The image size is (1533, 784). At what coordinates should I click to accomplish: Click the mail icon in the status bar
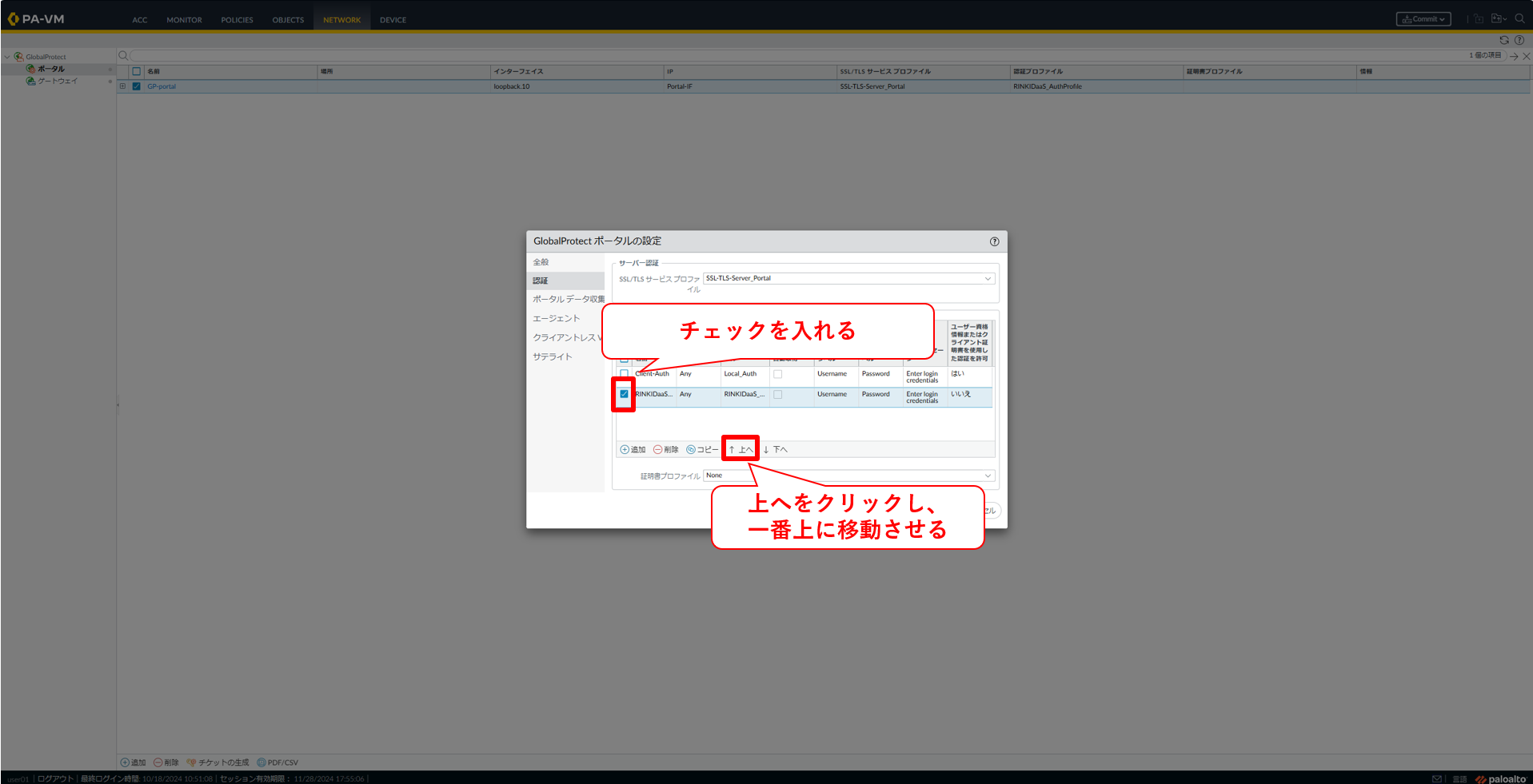[x=1437, y=779]
